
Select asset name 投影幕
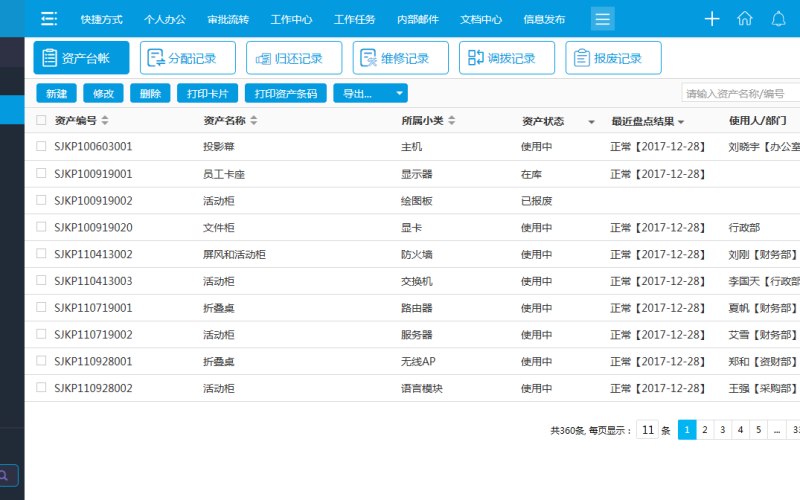pos(218,147)
